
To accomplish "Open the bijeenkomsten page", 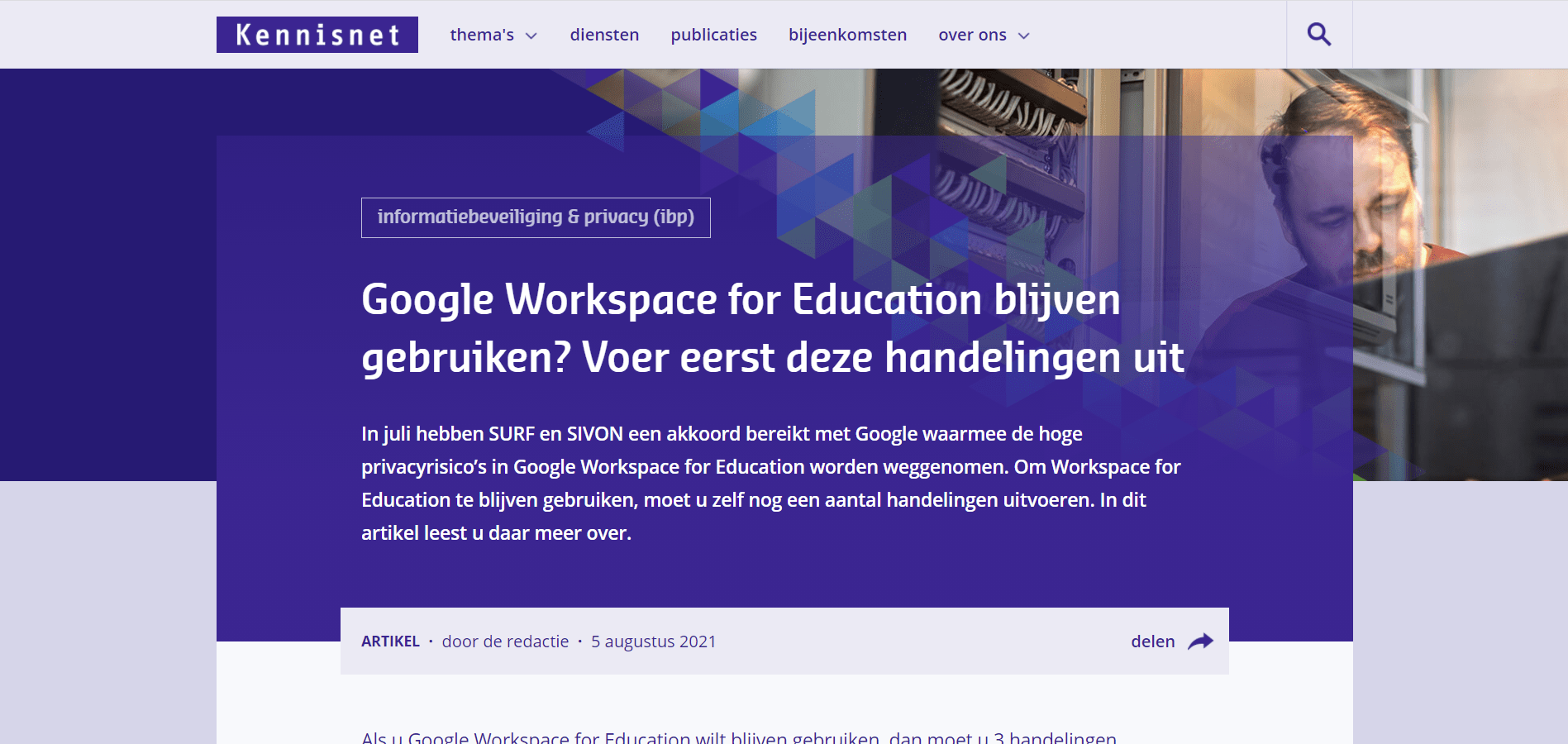I will coord(847,35).
